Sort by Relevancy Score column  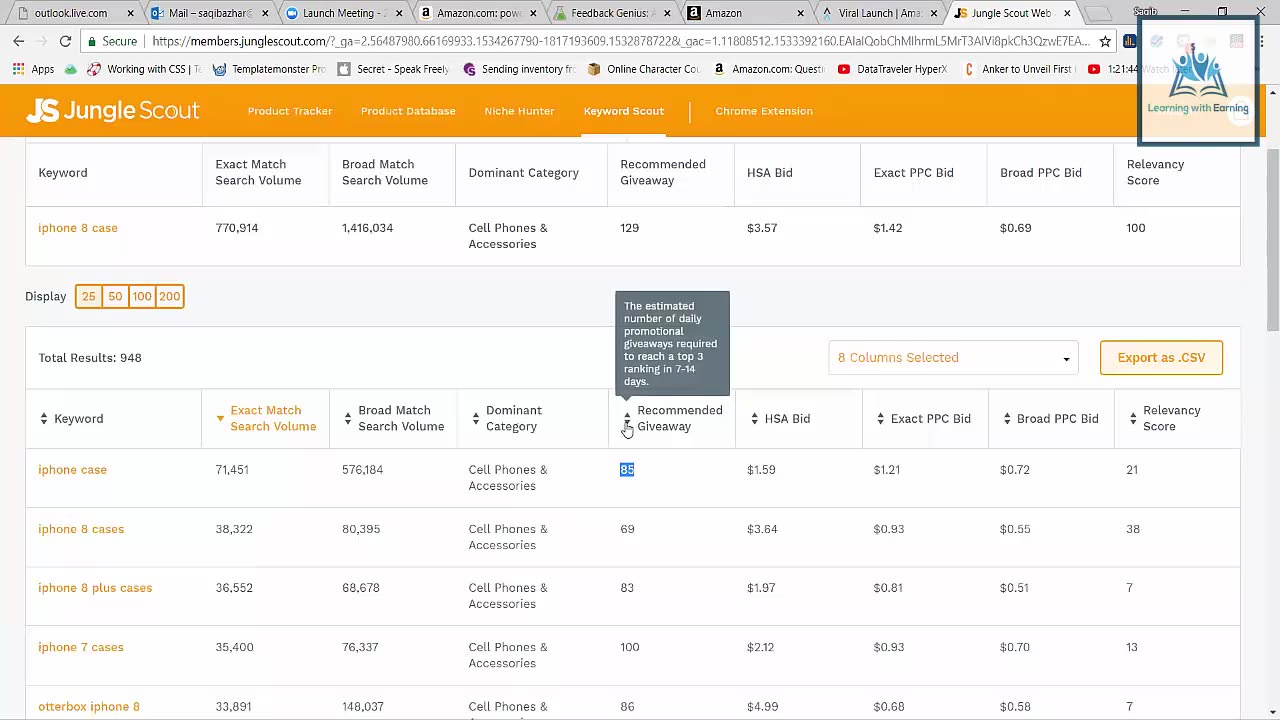pos(1133,419)
